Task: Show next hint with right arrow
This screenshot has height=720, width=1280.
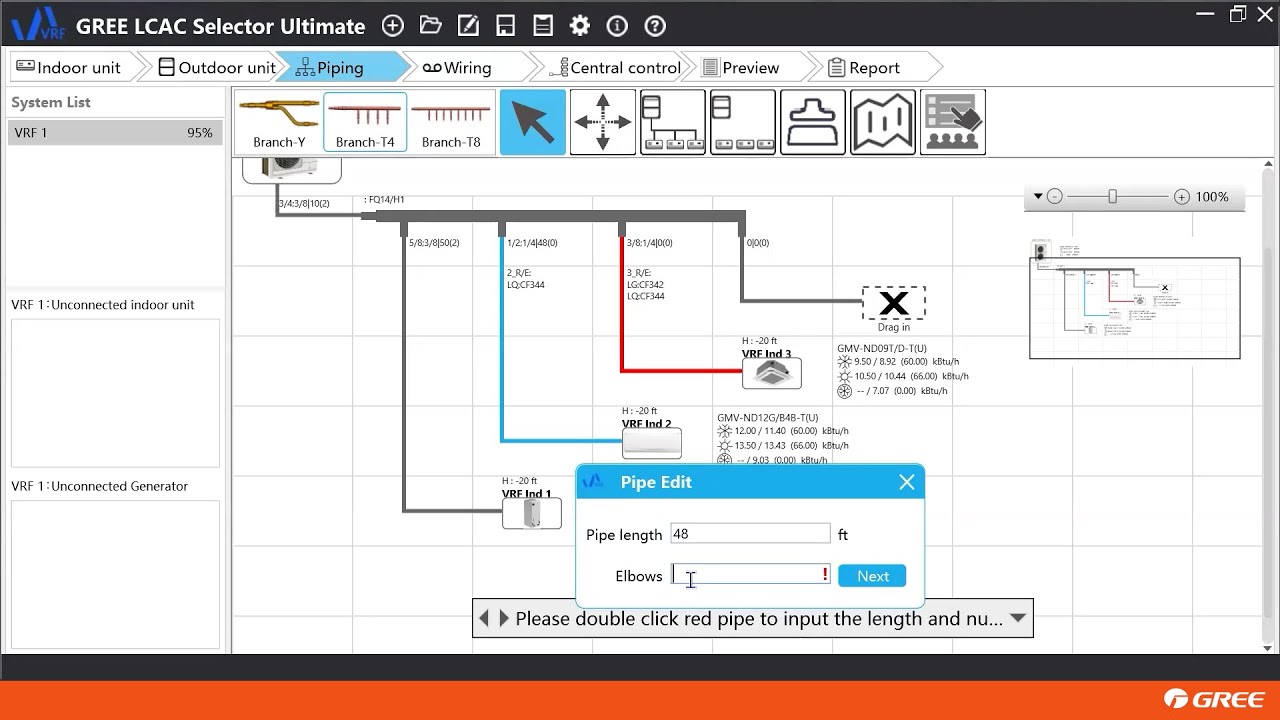Action: [x=503, y=618]
